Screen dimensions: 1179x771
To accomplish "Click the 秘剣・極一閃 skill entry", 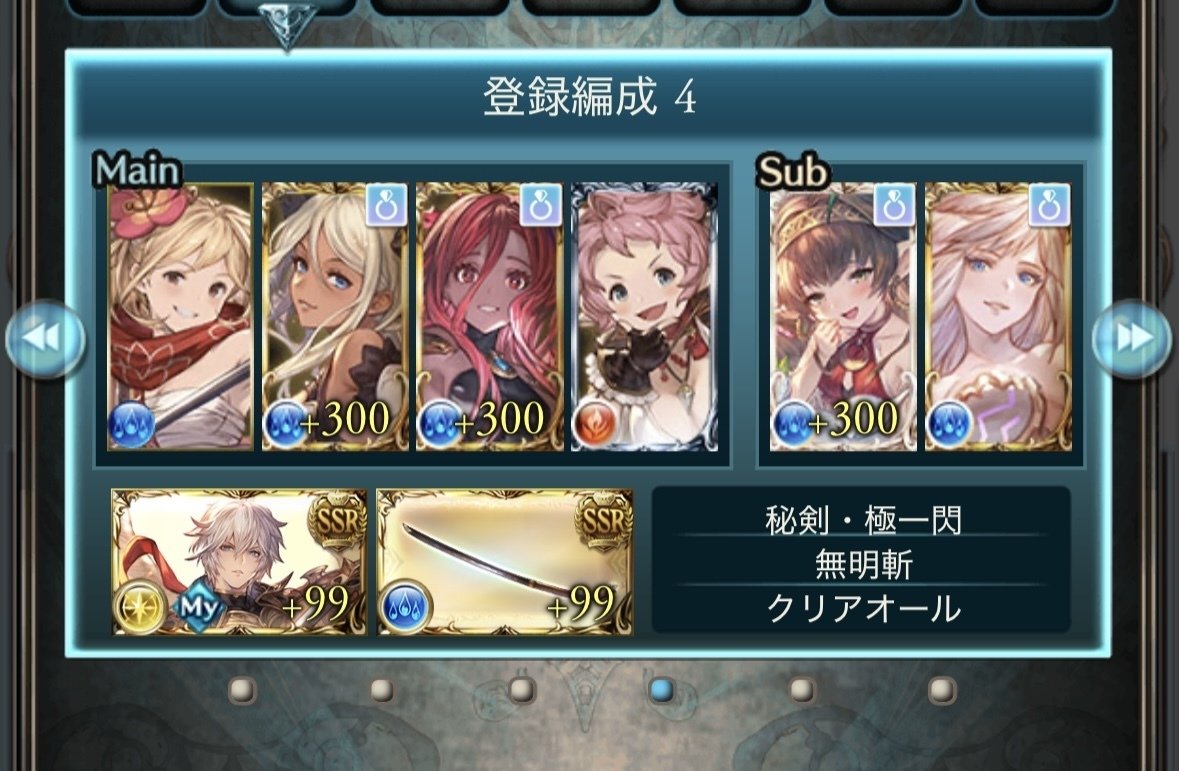I will click(x=862, y=520).
